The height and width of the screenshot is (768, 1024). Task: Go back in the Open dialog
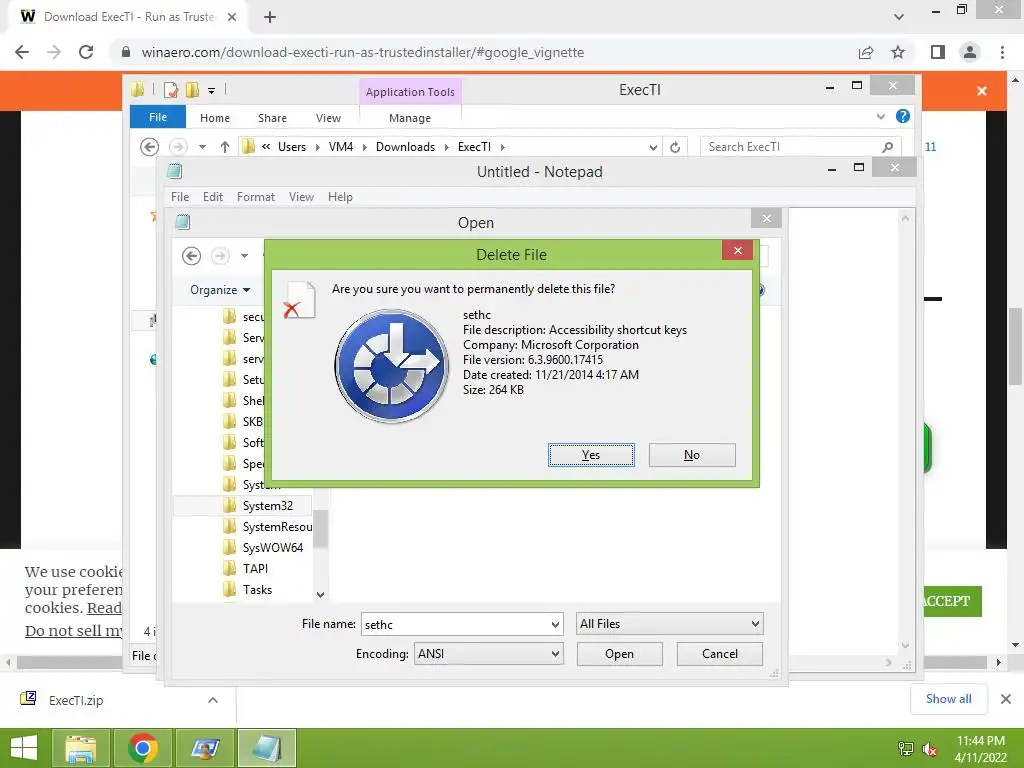point(191,255)
